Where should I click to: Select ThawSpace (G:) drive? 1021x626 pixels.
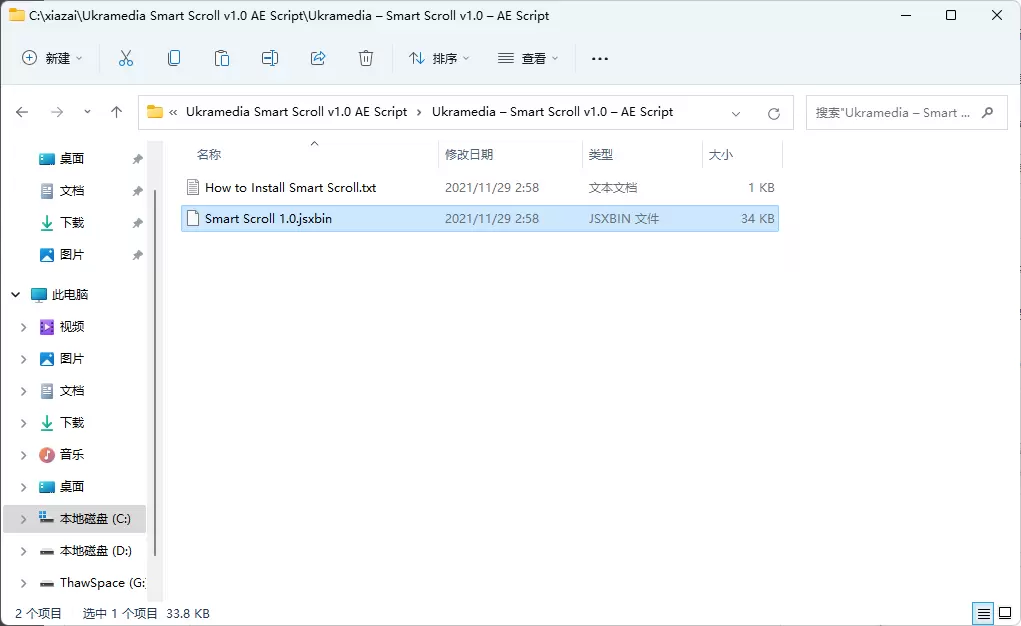tap(102, 583)
